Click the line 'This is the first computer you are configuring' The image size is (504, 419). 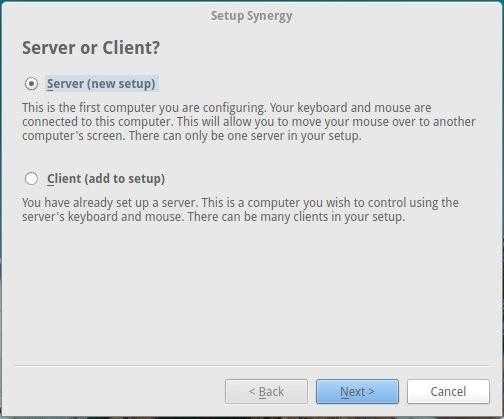click(144, 108)
